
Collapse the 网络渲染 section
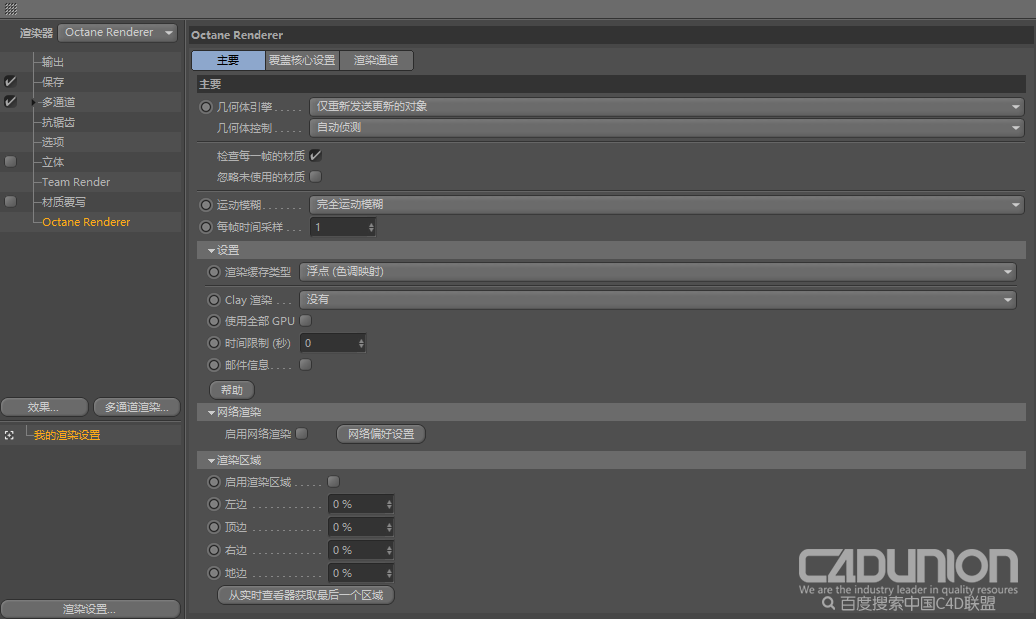pos(211,412)
